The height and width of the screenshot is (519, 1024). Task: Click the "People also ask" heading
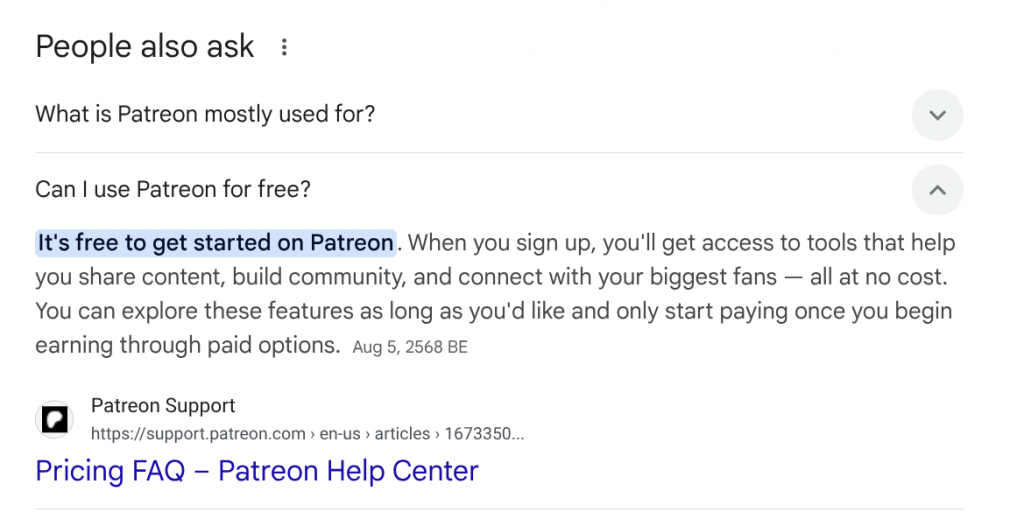[x=145, y=46]
